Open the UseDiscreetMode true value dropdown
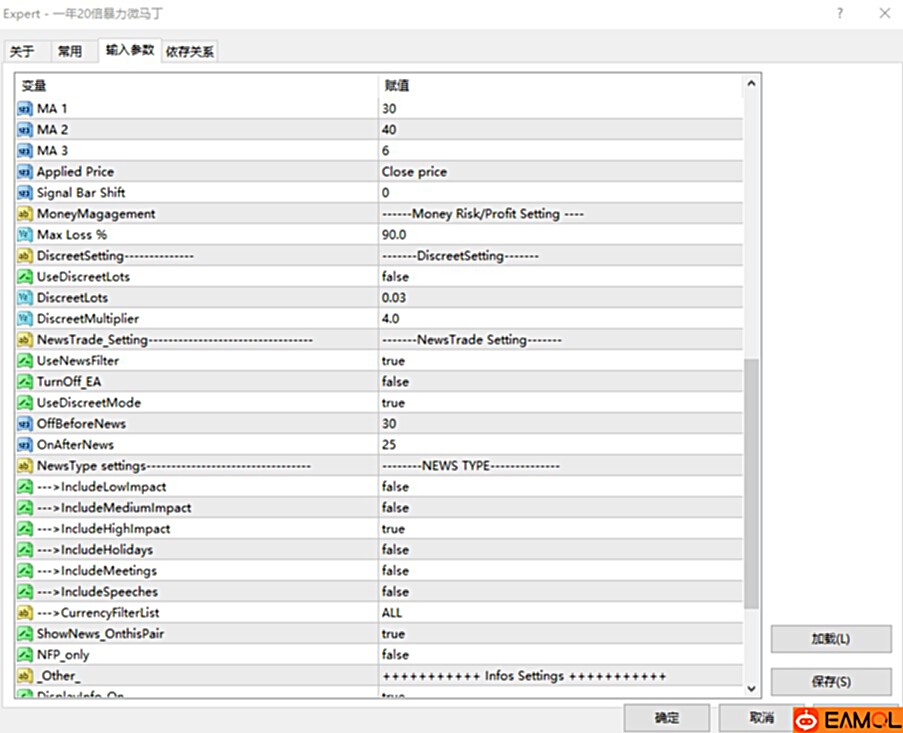903x733 pixels. (x=560, y=403)
